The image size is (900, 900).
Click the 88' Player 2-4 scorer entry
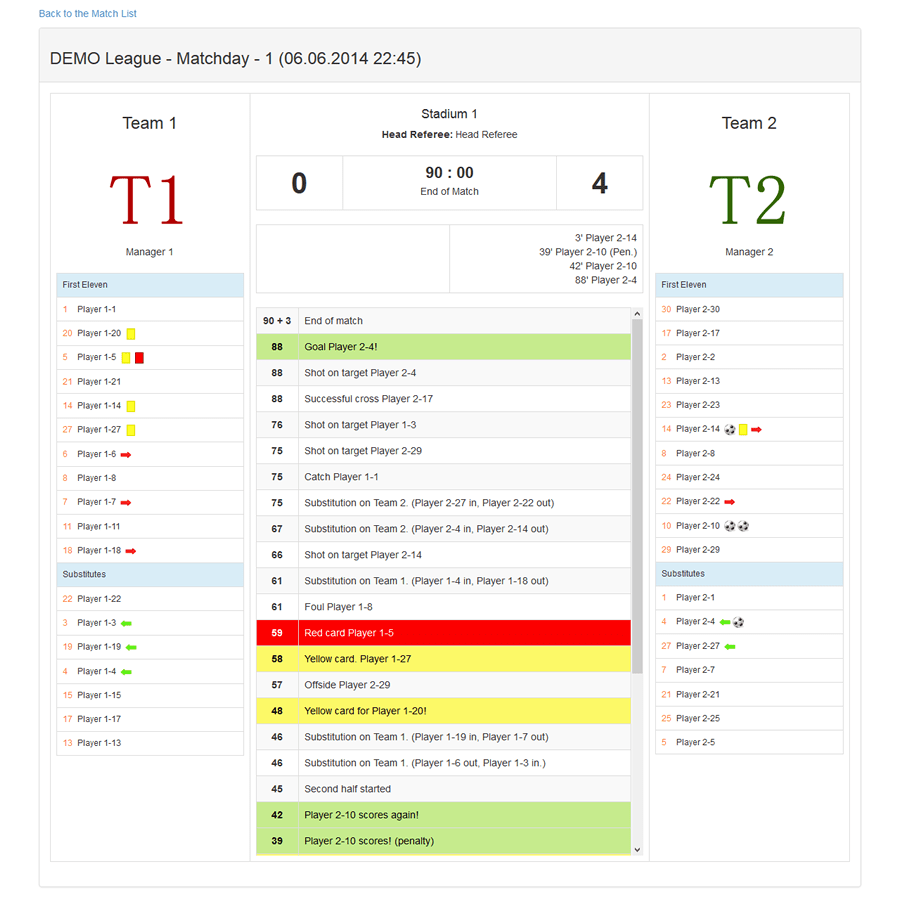(606, 280)
